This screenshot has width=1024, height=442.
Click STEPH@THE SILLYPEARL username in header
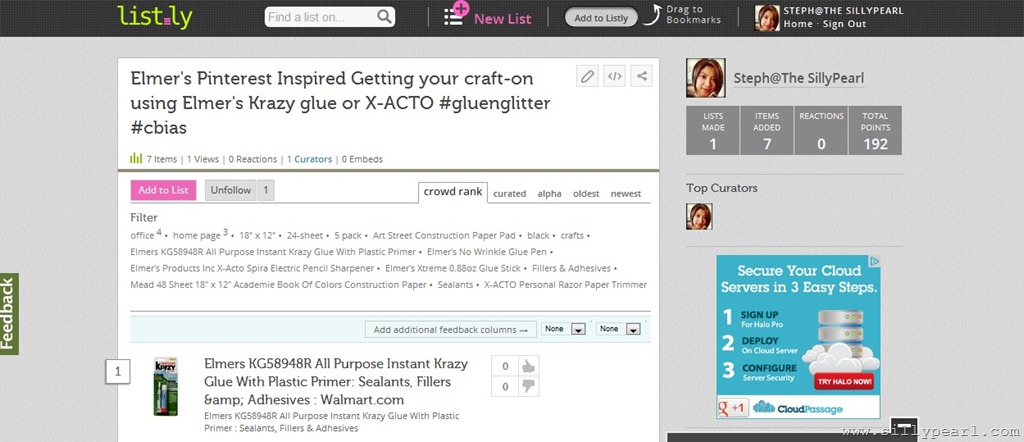pos(843,10)
